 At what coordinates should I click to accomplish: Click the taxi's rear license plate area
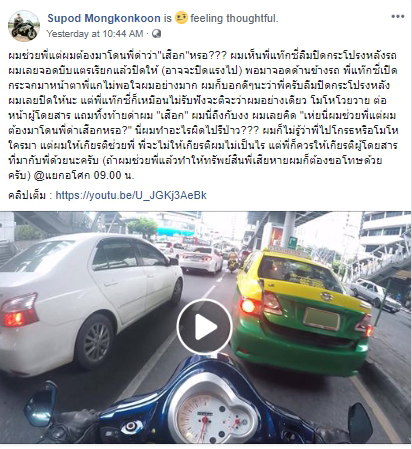click(321, 319)
